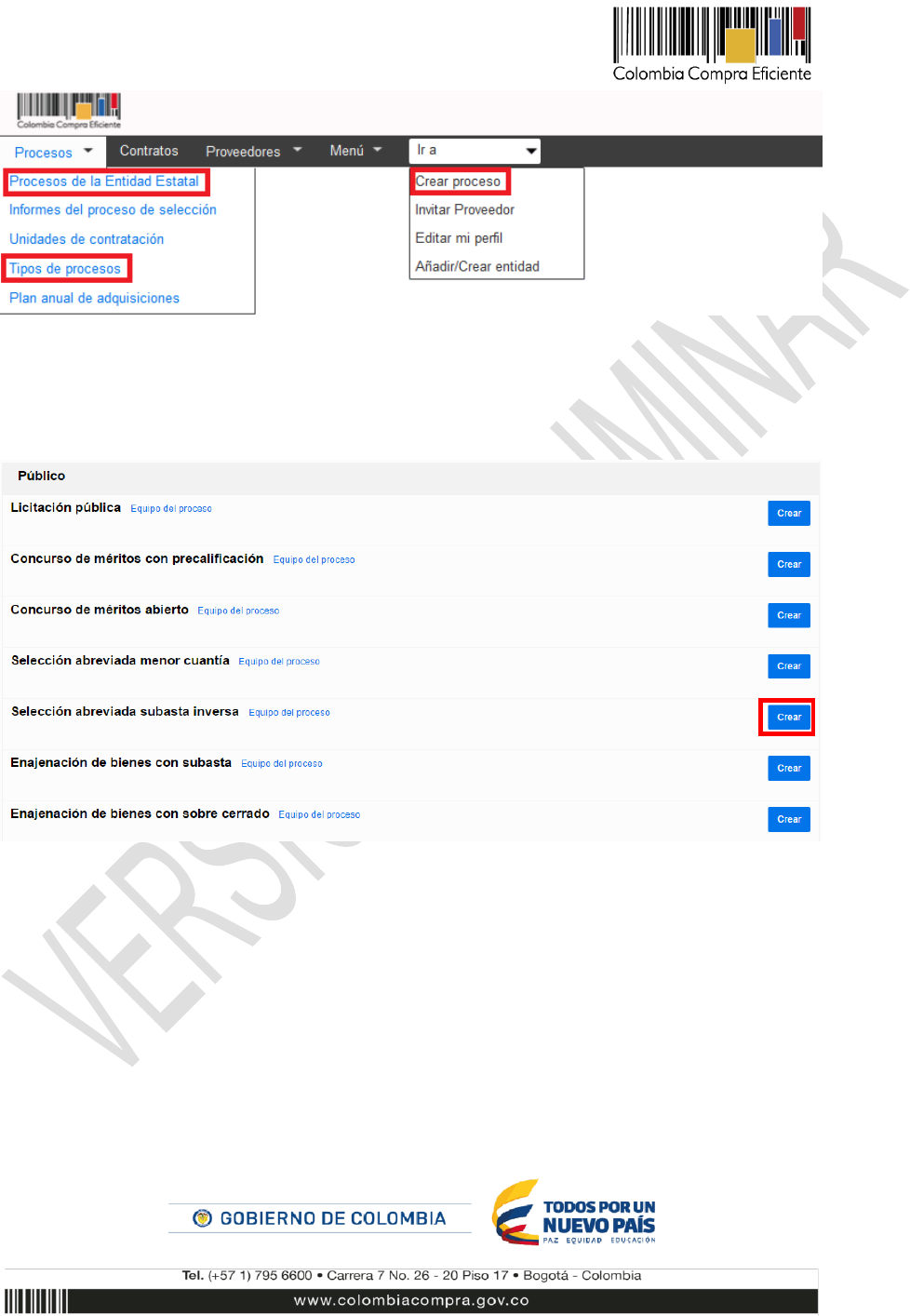
Task: Open Equipo del proceso for bienes con subasta
Action: (x=282, y=764)
